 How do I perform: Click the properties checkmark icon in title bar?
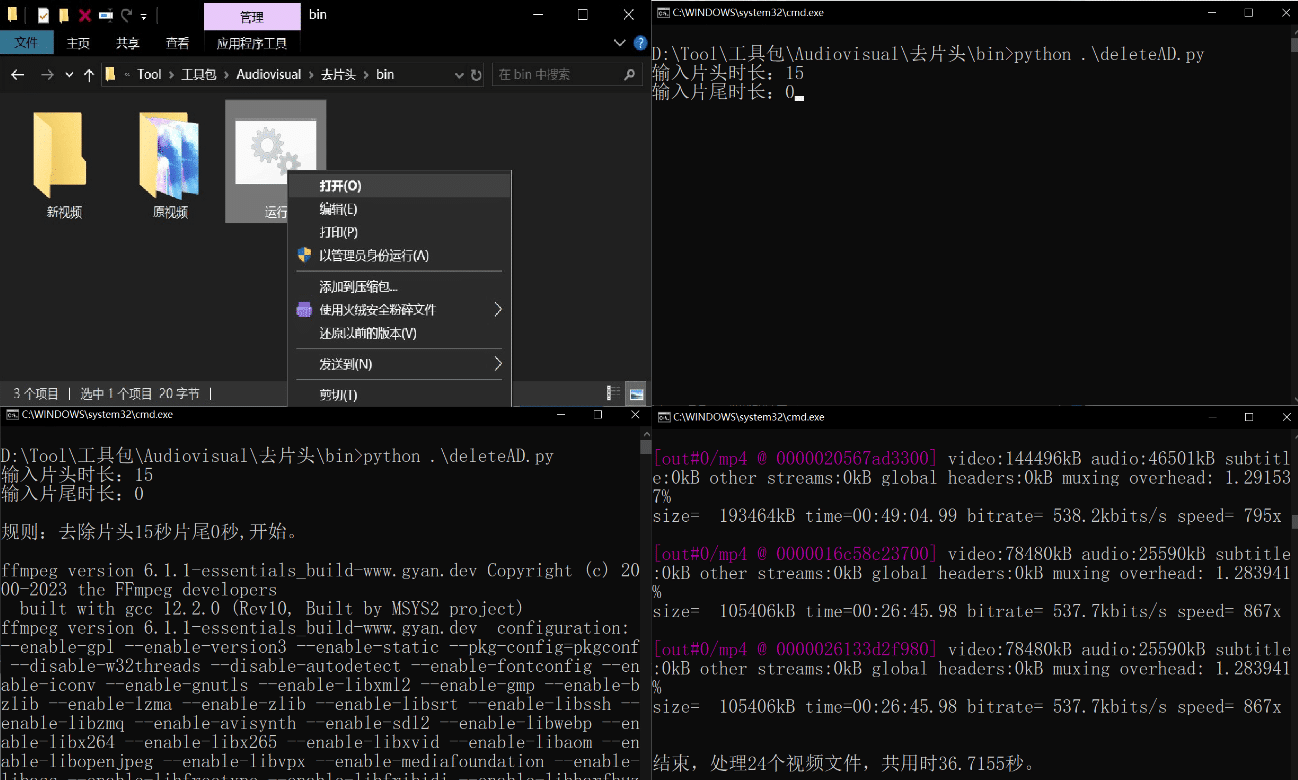43,16
